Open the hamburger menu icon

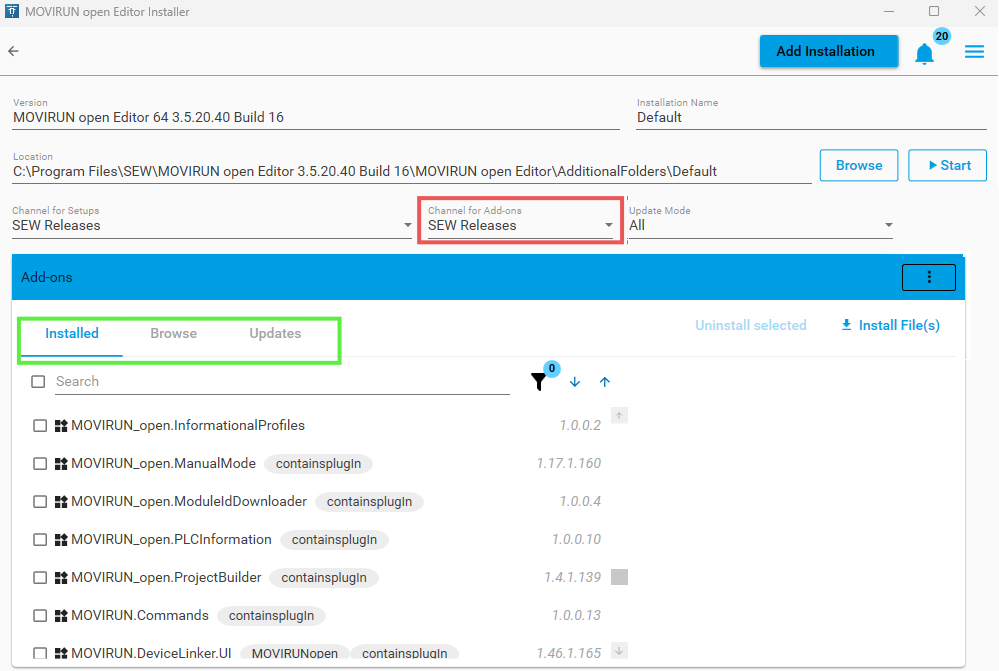[x=974, y=52]
